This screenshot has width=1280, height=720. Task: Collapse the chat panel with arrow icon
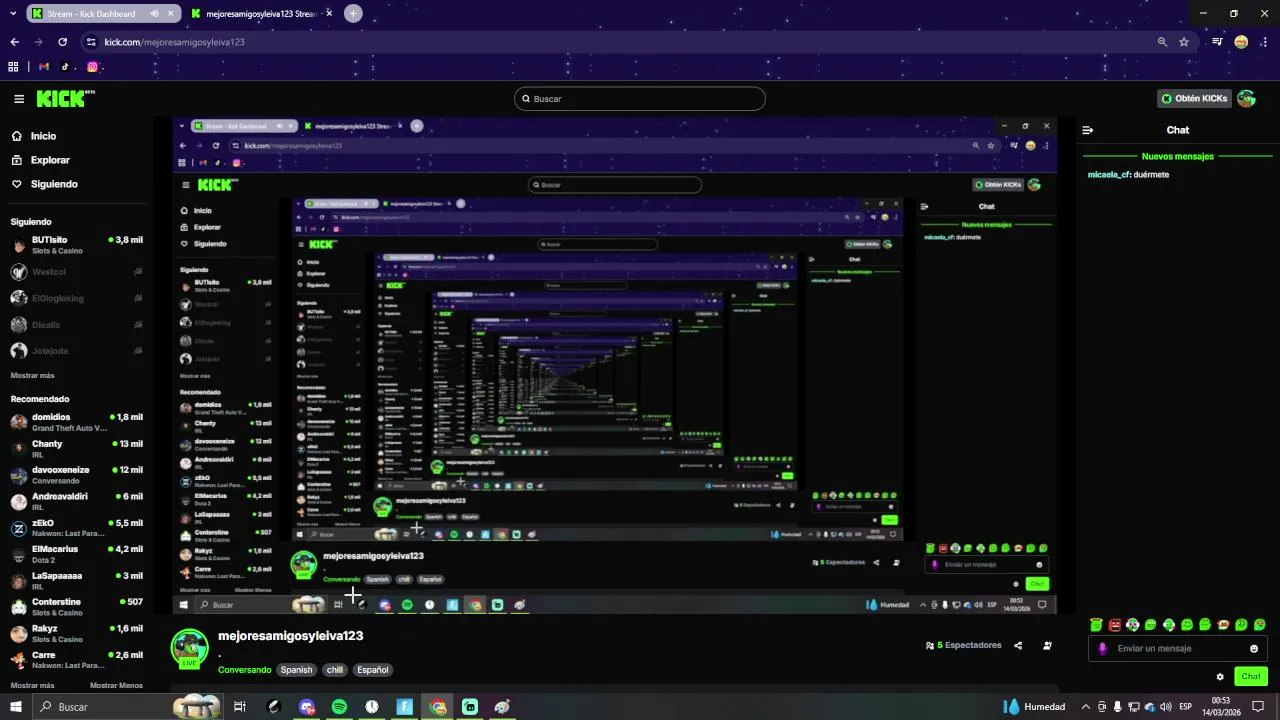tap(1088, 130)
